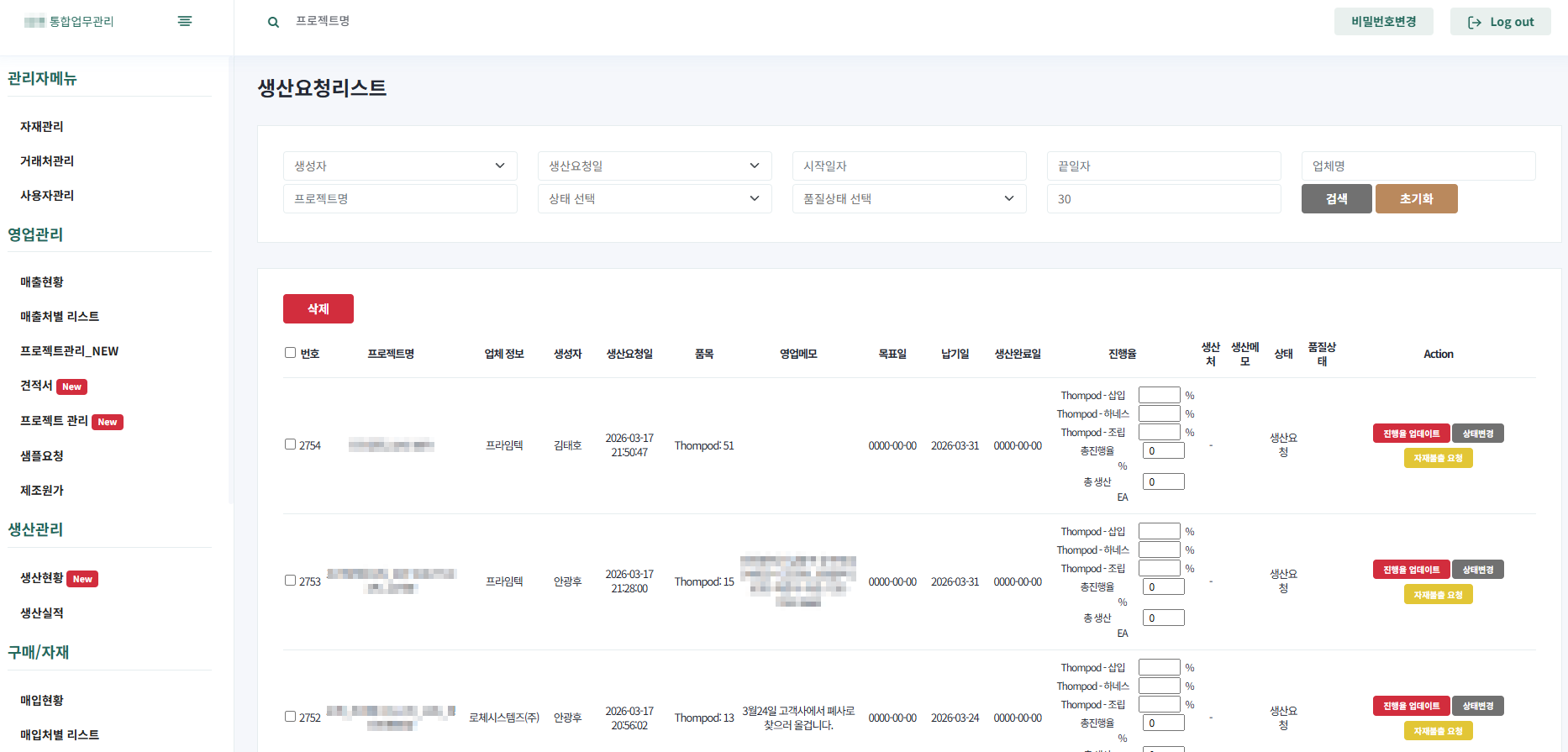Expand the 생산요청일 dropdown

click(x=654, y=166)
